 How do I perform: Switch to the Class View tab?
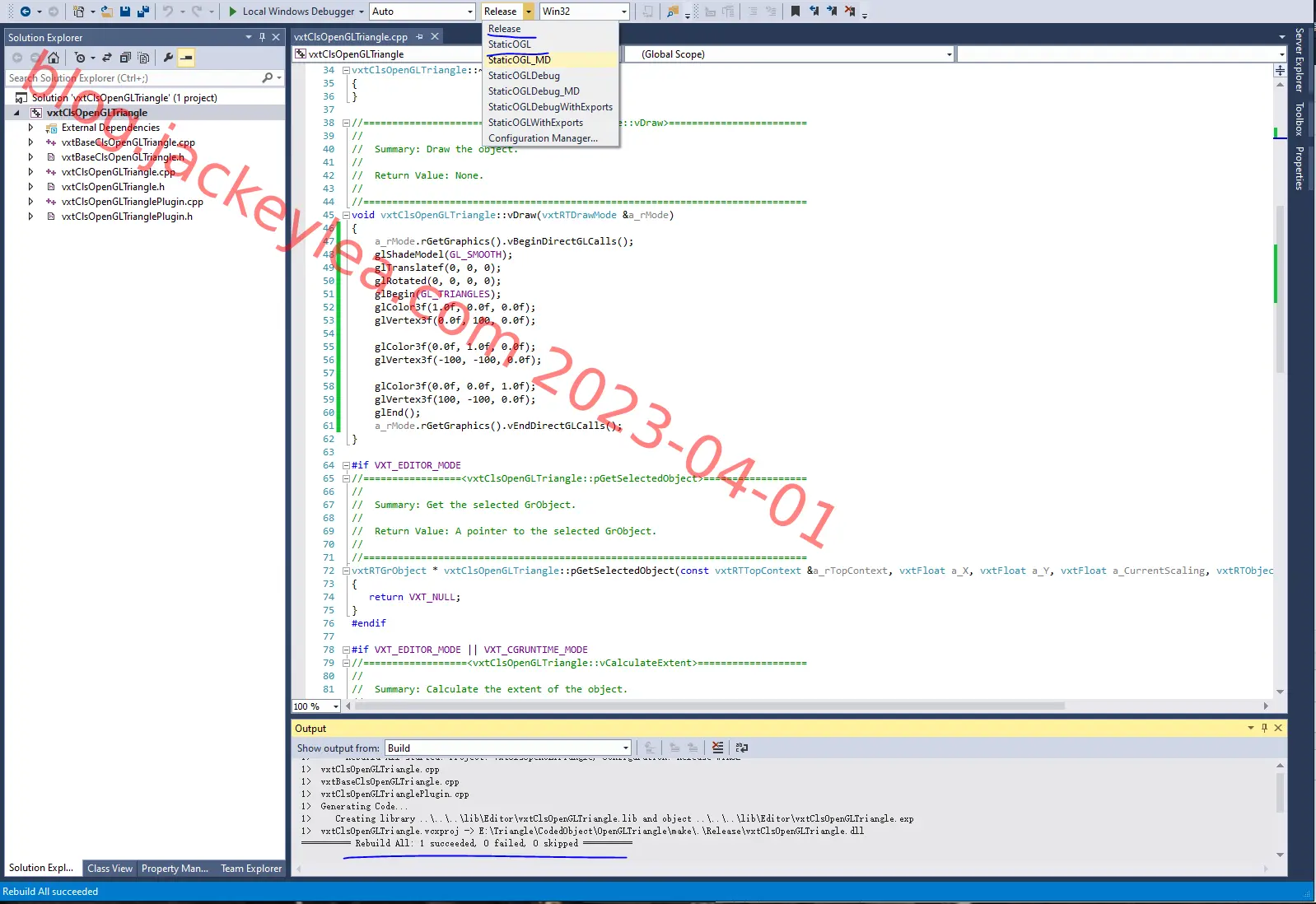tap(110, 868)
